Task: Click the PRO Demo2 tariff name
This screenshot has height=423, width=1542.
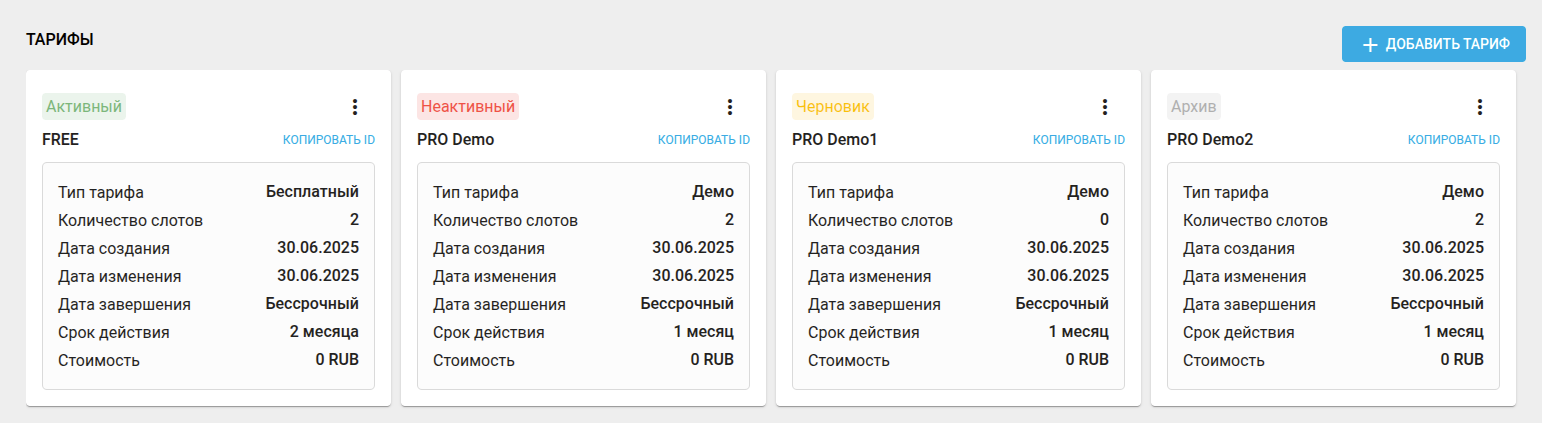Action: click(1210, 140)
